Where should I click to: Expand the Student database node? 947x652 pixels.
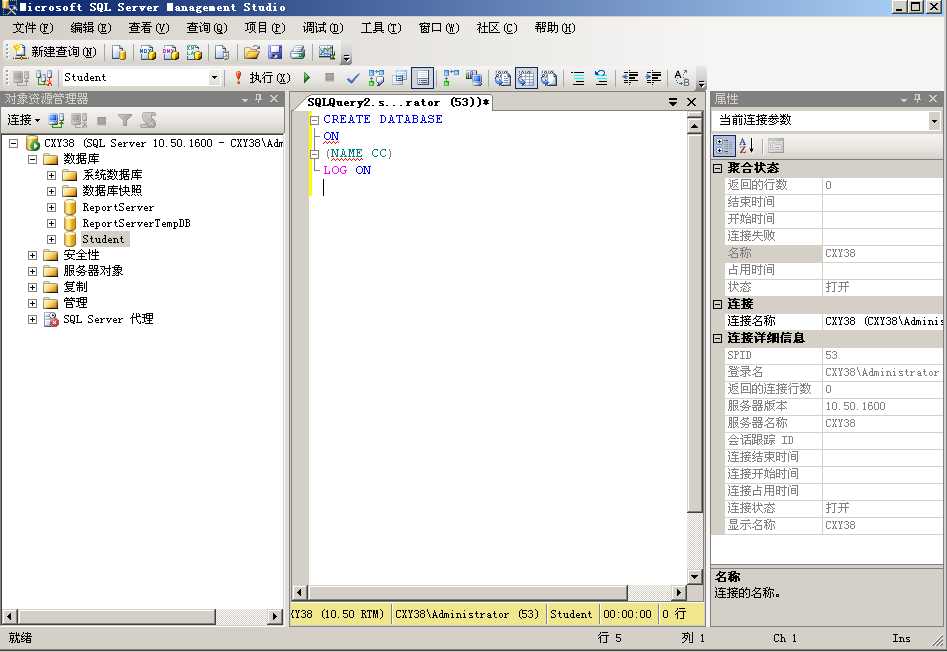[x=51, y=239]
